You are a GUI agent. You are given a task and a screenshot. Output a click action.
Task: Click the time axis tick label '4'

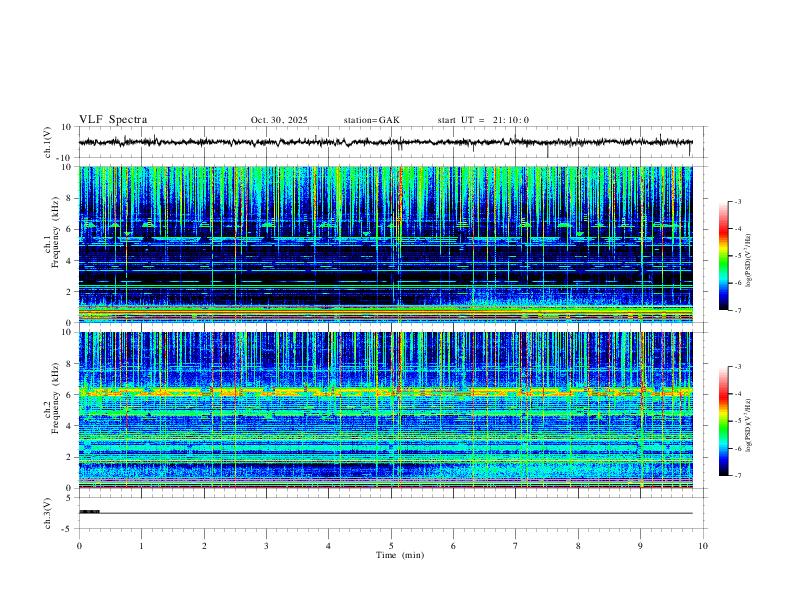[328, 546]
